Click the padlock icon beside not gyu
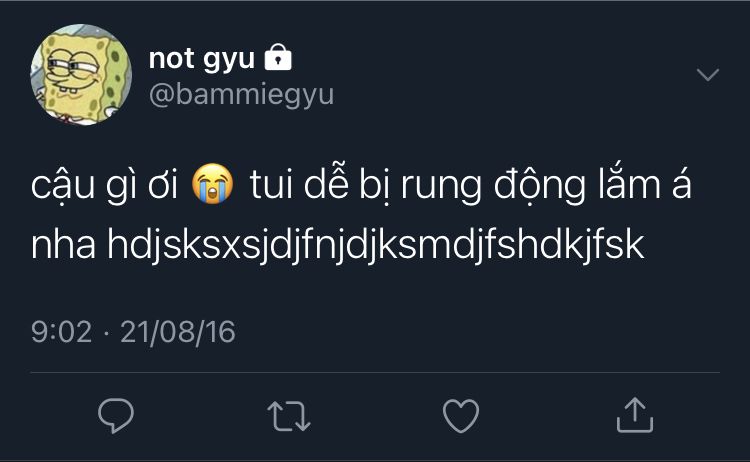Image resolution: width=750 pixels, height=462 pixels. click(x=278, y=60)
